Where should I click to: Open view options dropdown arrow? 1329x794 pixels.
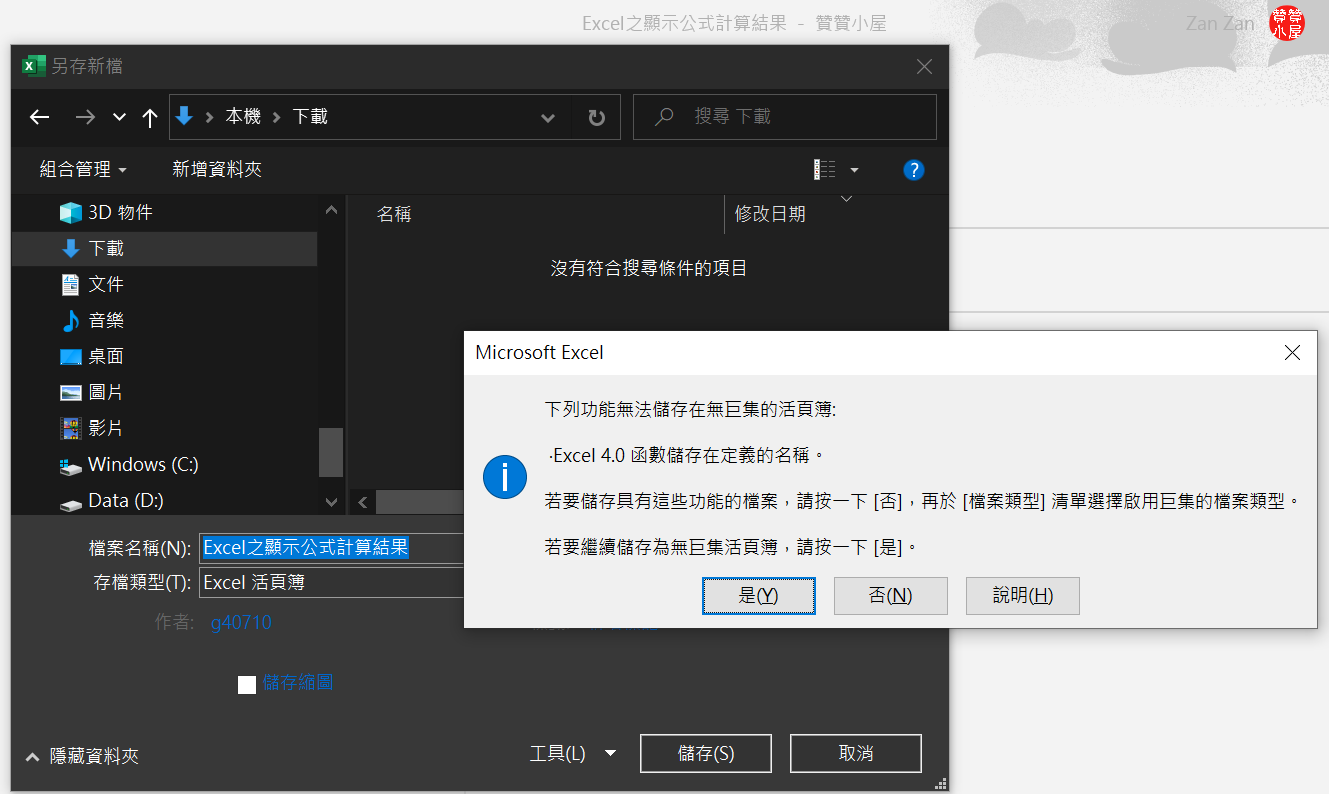coord(853,170)
